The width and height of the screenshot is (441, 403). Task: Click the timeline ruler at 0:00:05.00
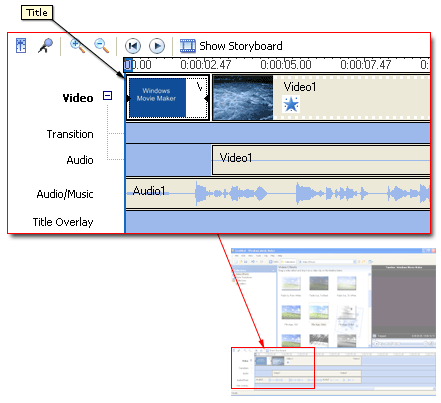pos(286,64)
